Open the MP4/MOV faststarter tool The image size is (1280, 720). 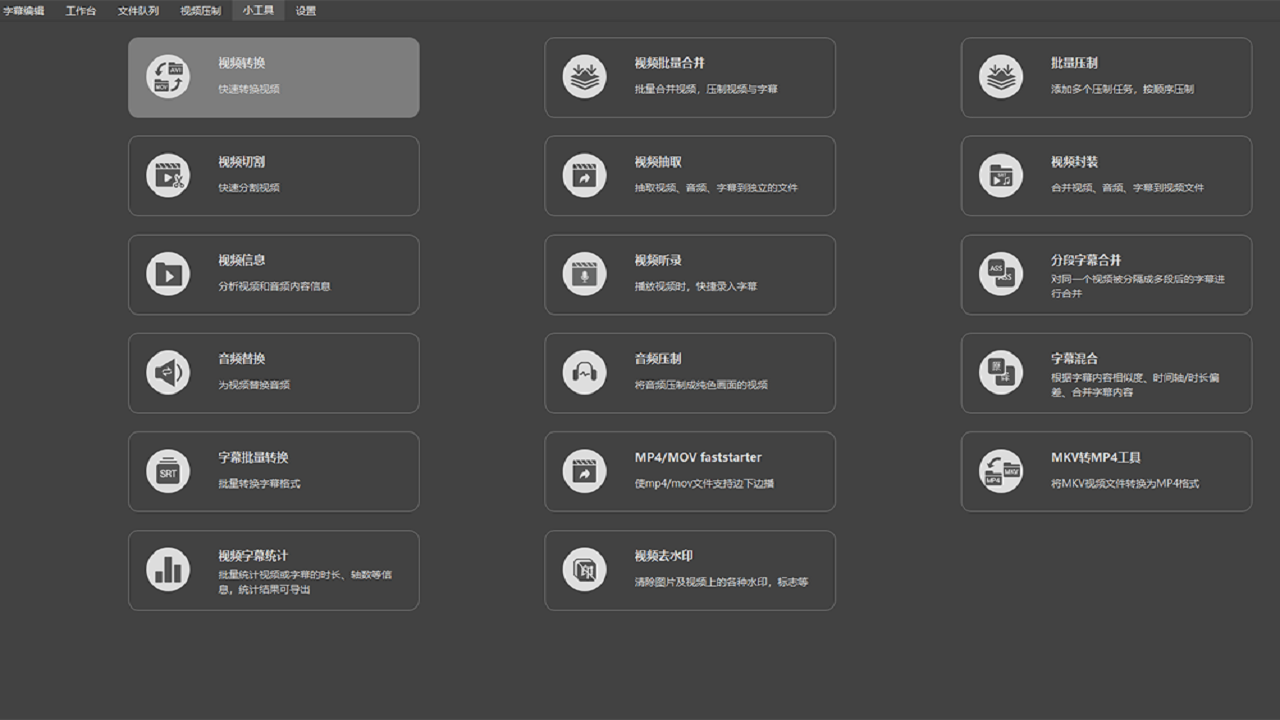(690, 472)
